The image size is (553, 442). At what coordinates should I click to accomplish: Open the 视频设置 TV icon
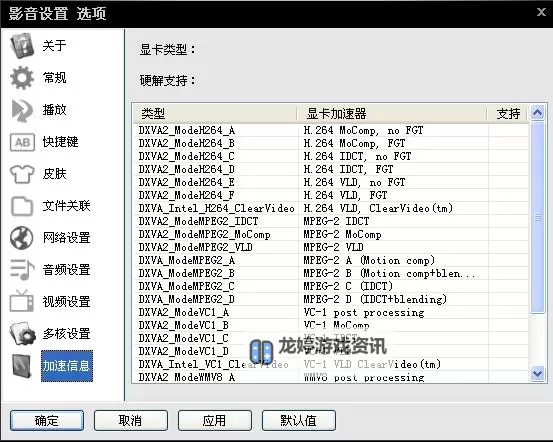point(22,301)
